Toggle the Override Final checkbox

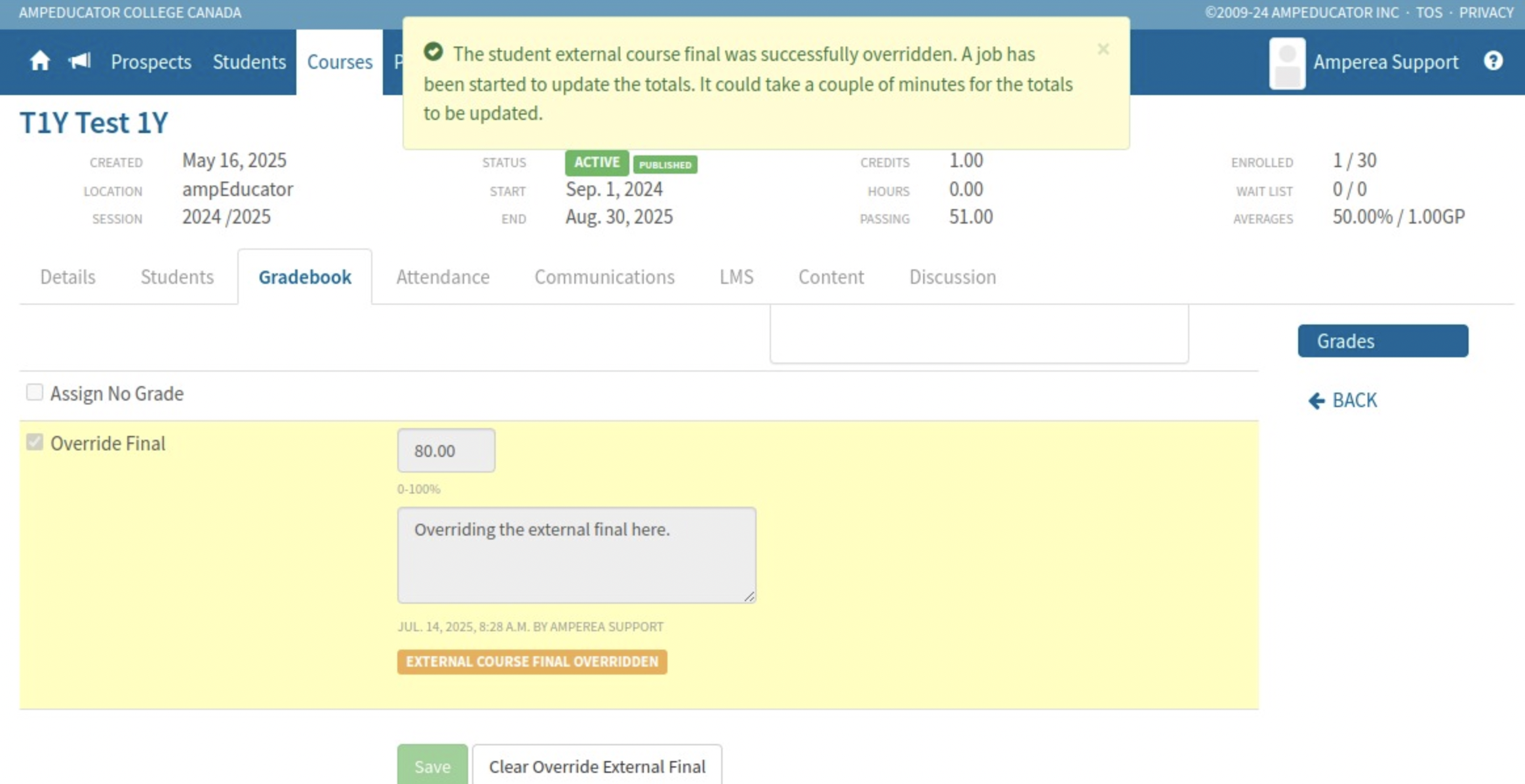[35, 442]
